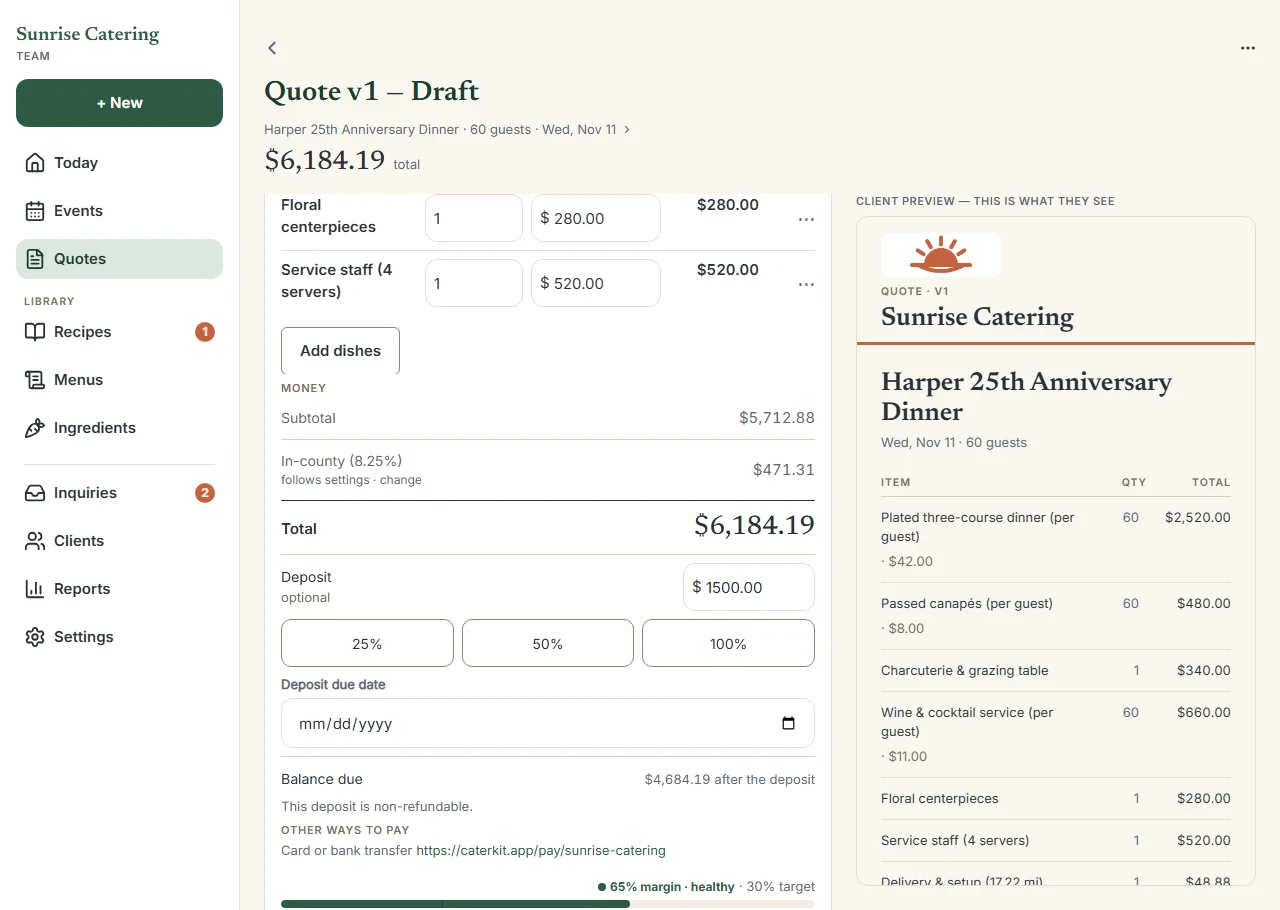Click 'Passed canapés (per guest)' preview row
1280x910 pixels.
pyautogui.click(x=1056, y=616)
